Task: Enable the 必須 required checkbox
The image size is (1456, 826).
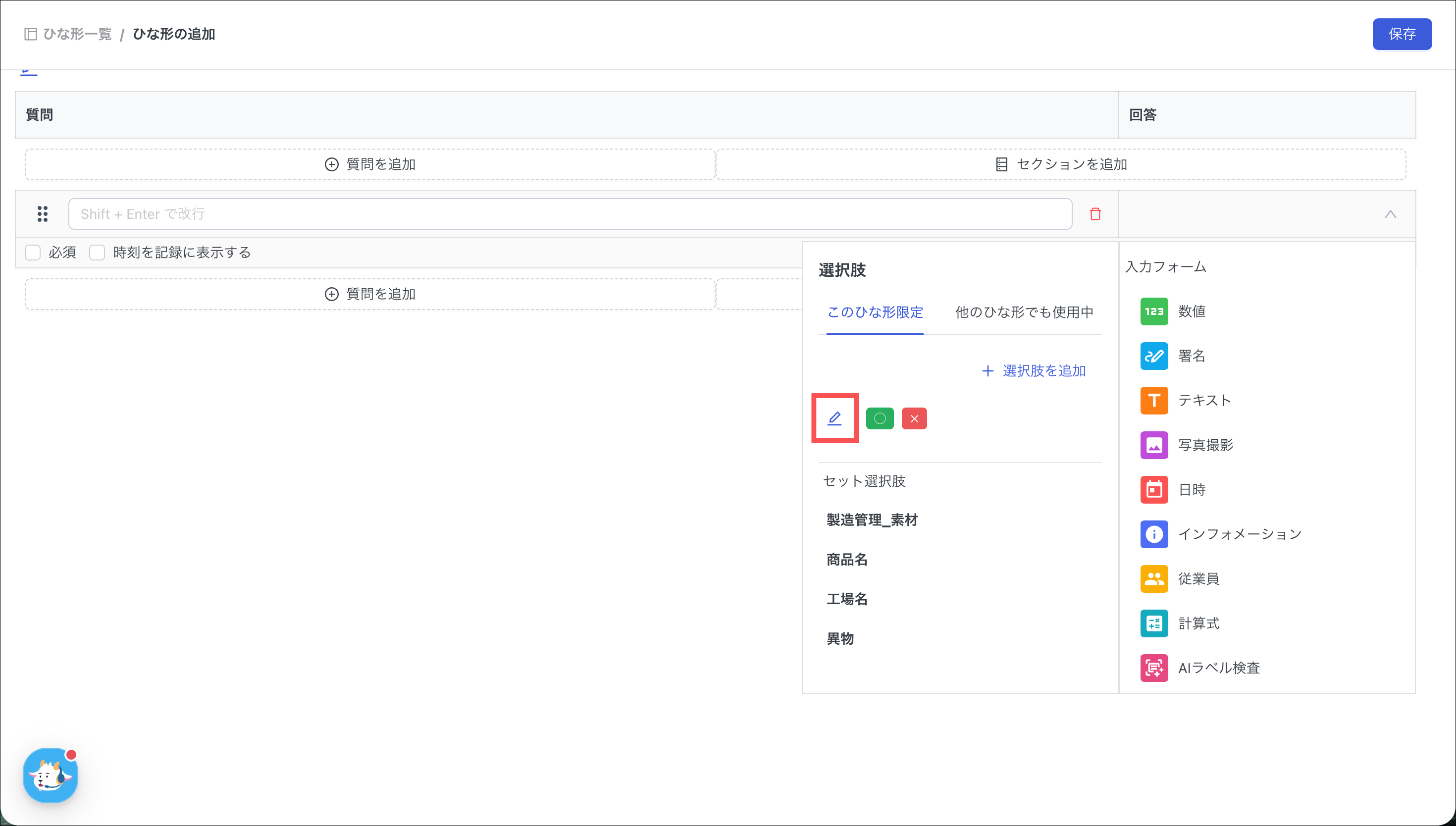Action: point(33,253)
